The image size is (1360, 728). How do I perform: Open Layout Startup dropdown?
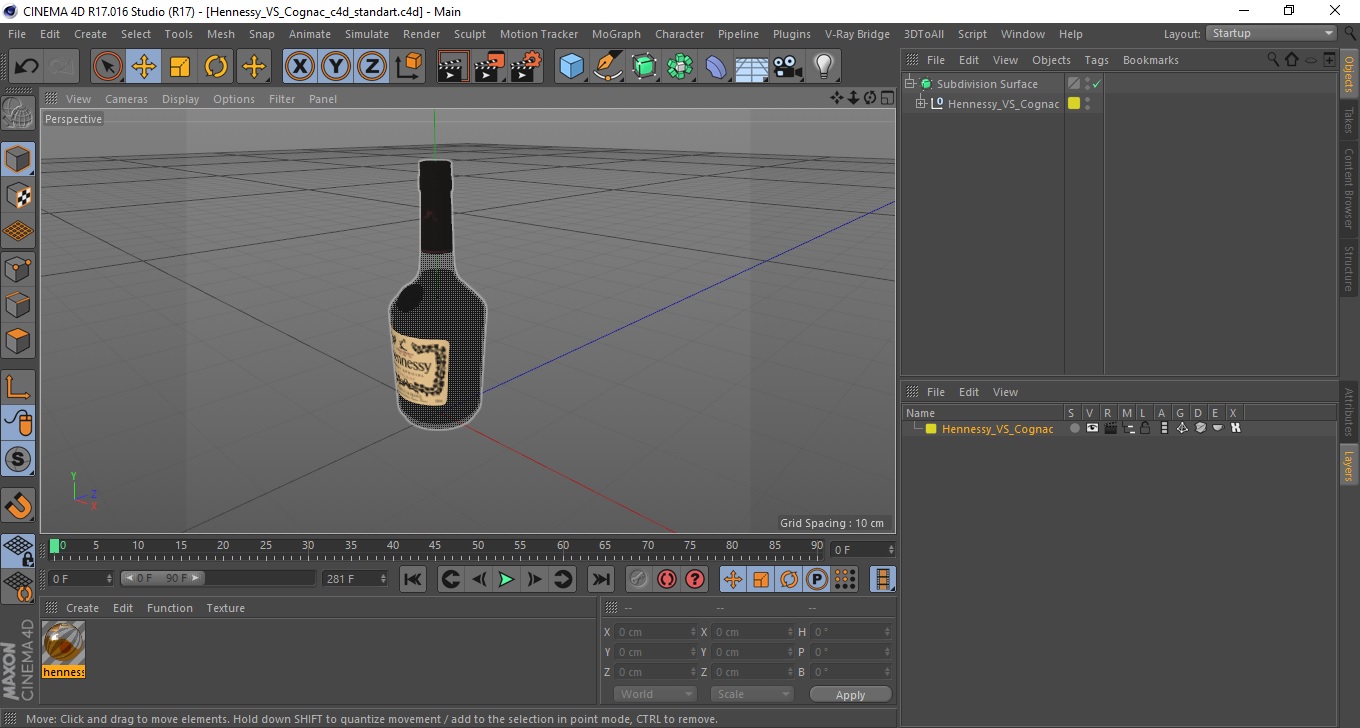pyautogui.click(x=1272, y=33)
